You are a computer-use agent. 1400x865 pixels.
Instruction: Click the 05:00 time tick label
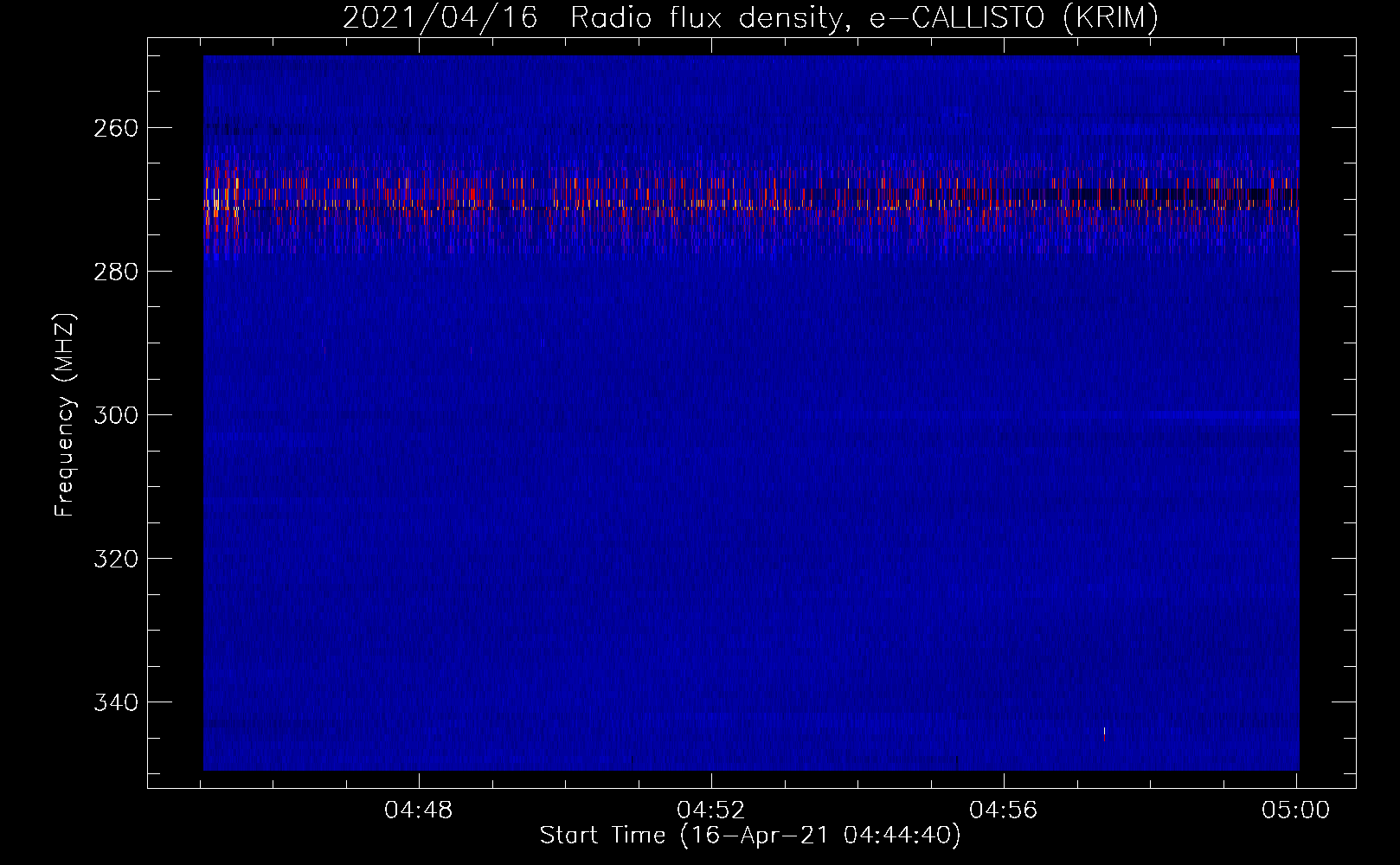tap(1296, 811)
